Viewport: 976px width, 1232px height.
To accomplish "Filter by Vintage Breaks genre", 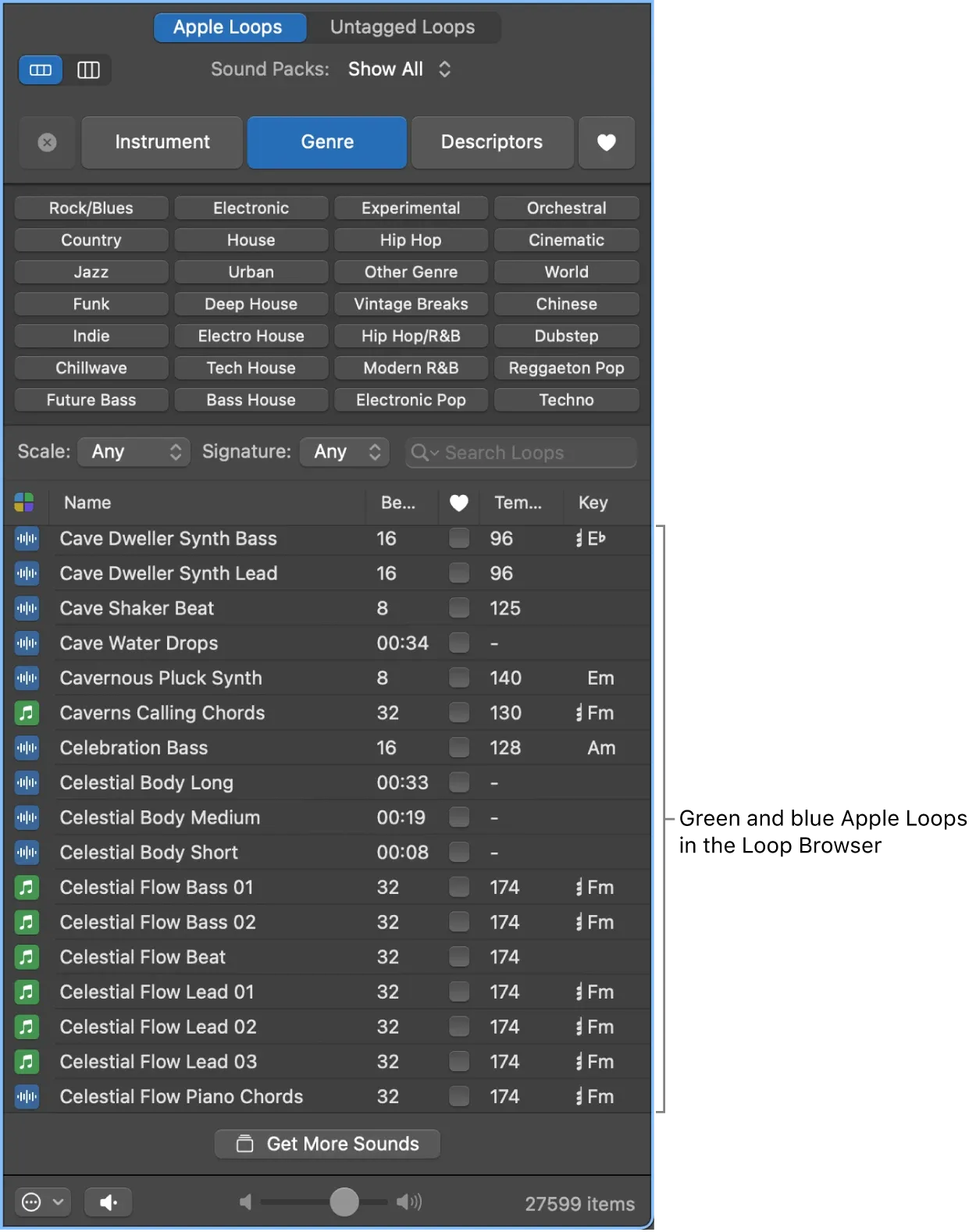I will [411, 304].
